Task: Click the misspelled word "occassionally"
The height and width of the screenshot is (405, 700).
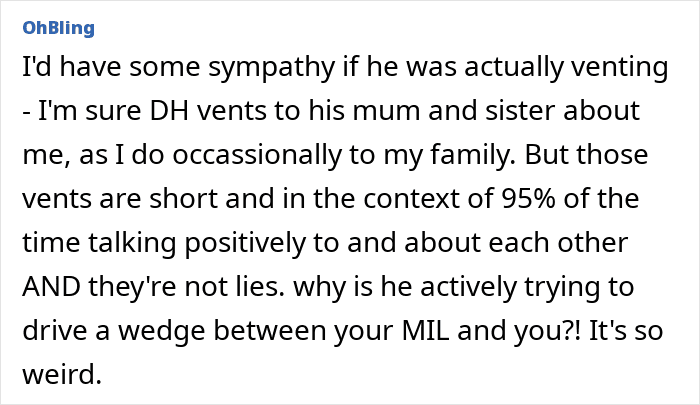Action: click(257, 156)
